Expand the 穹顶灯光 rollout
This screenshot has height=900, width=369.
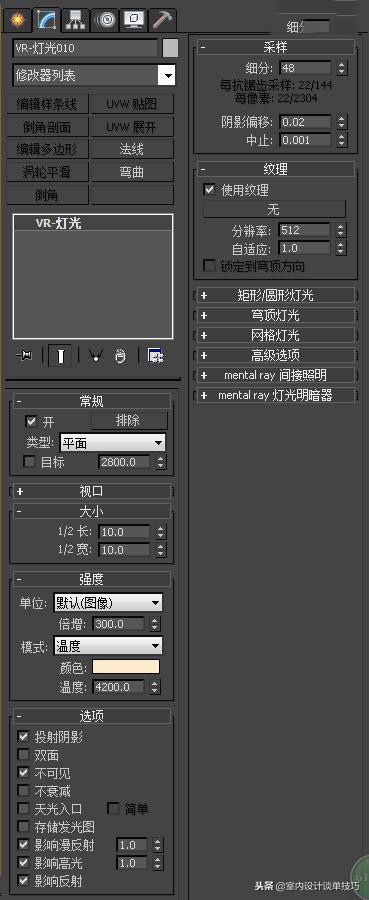tap(275, 315)
